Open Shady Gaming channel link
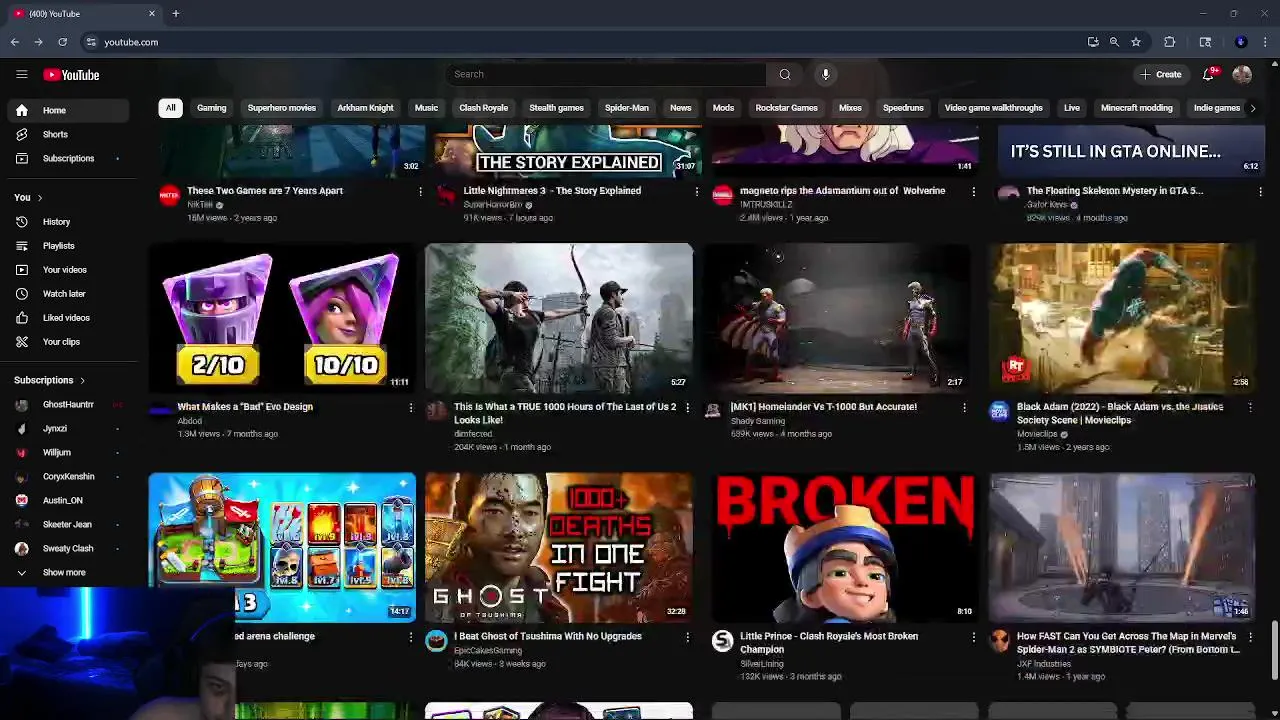 coord(757,421)
